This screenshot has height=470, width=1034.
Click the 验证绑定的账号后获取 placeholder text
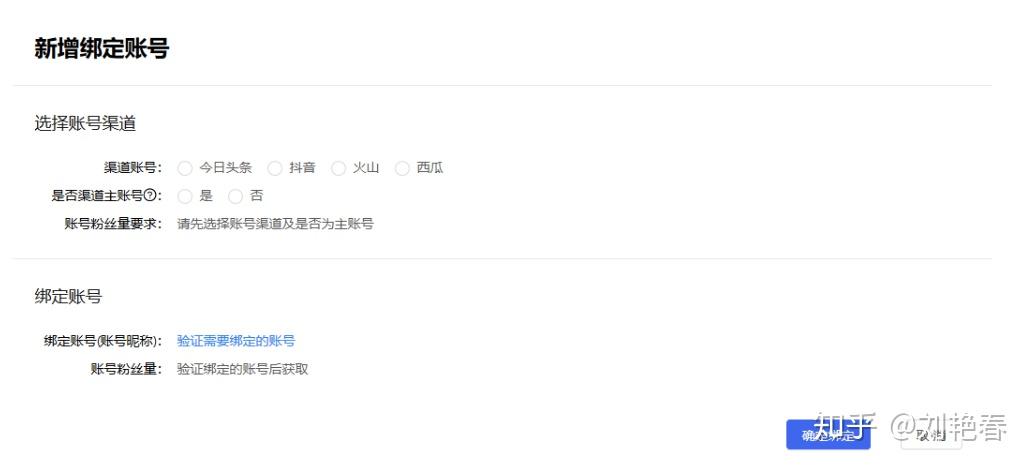(243, 369)
